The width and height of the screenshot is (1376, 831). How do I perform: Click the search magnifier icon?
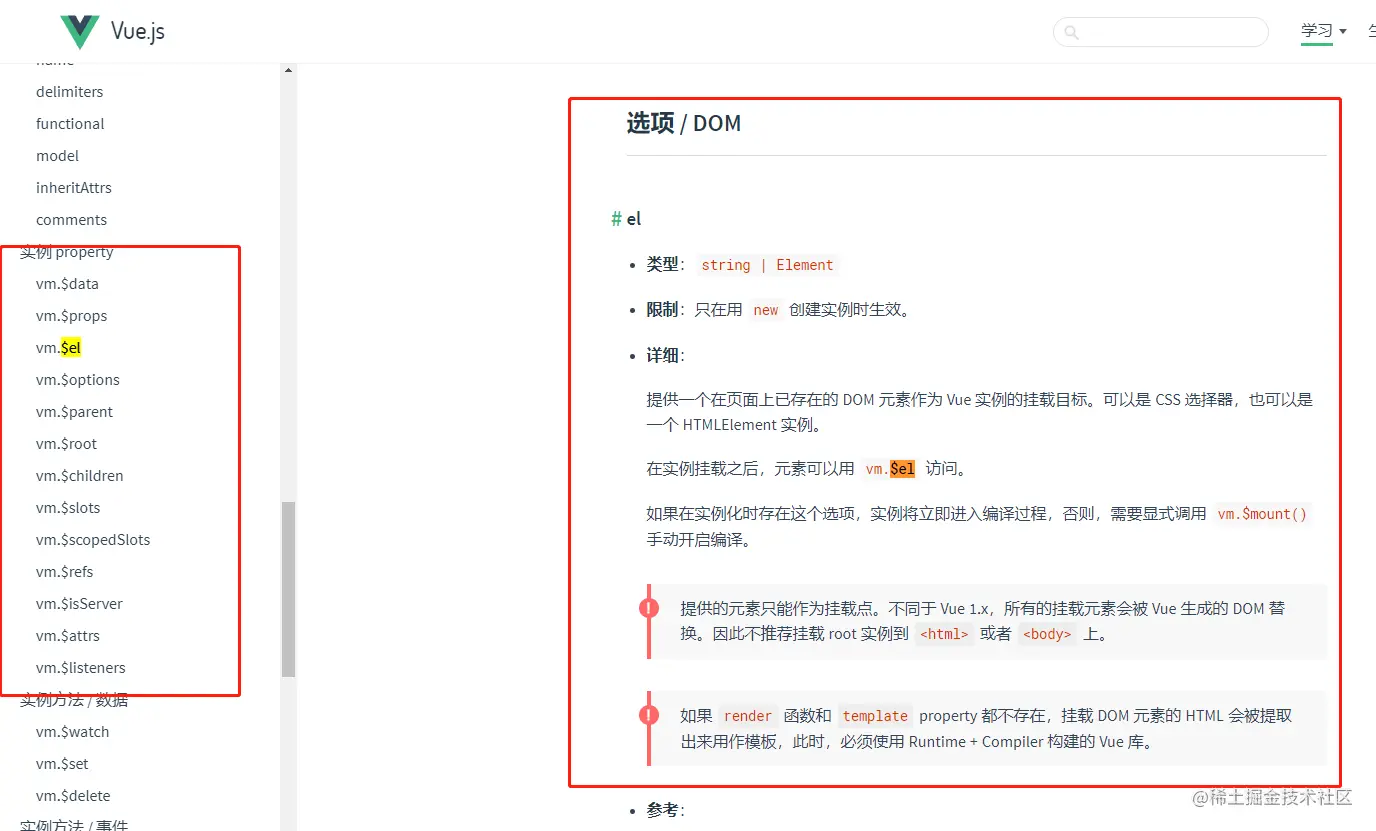coord(1071,32)
